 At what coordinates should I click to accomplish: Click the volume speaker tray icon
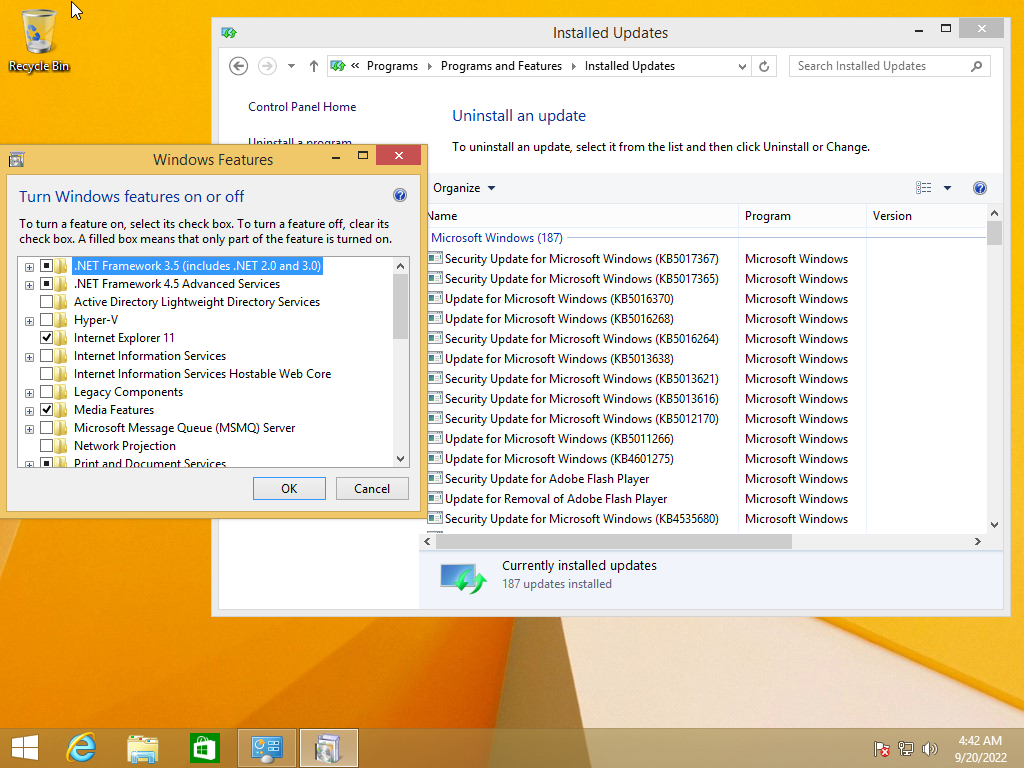[x=929, y=748]
